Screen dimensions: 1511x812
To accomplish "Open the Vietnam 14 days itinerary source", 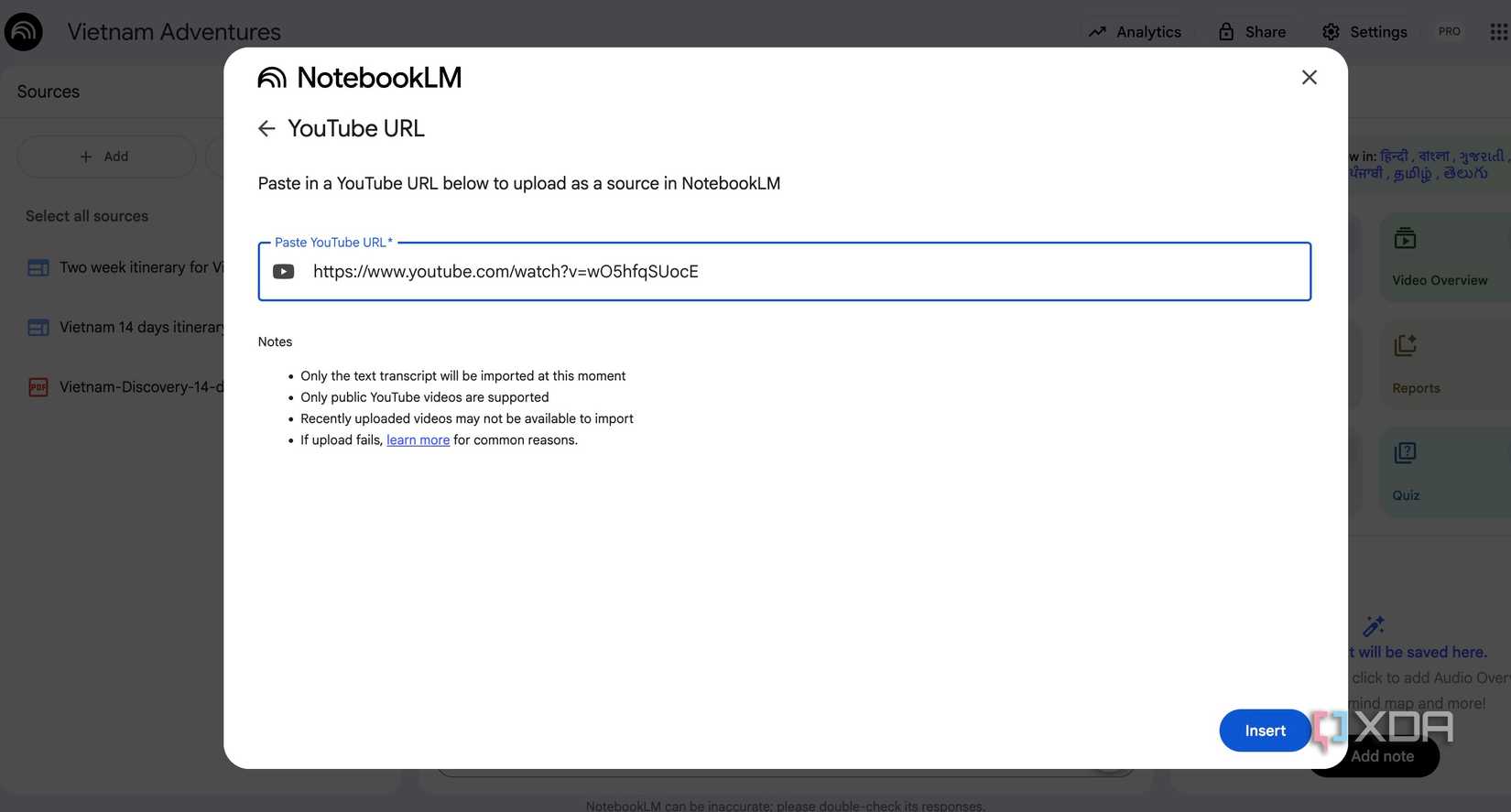I will click(x=125, y=328).
